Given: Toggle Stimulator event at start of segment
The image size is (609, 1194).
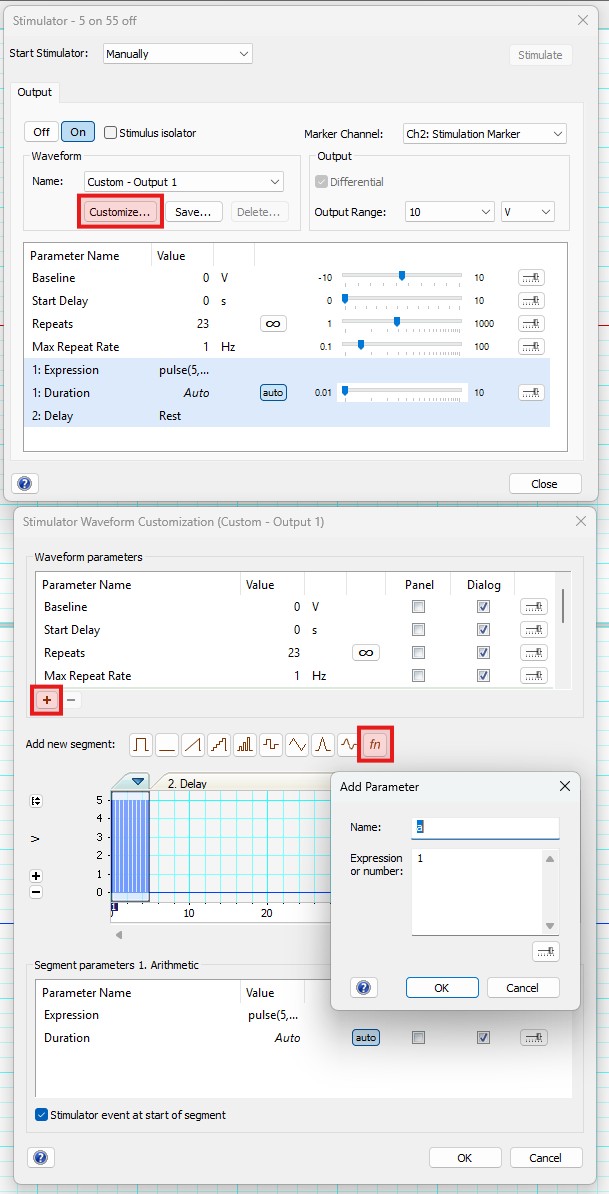Looking at the screenshot, I should pos(42,1115).
